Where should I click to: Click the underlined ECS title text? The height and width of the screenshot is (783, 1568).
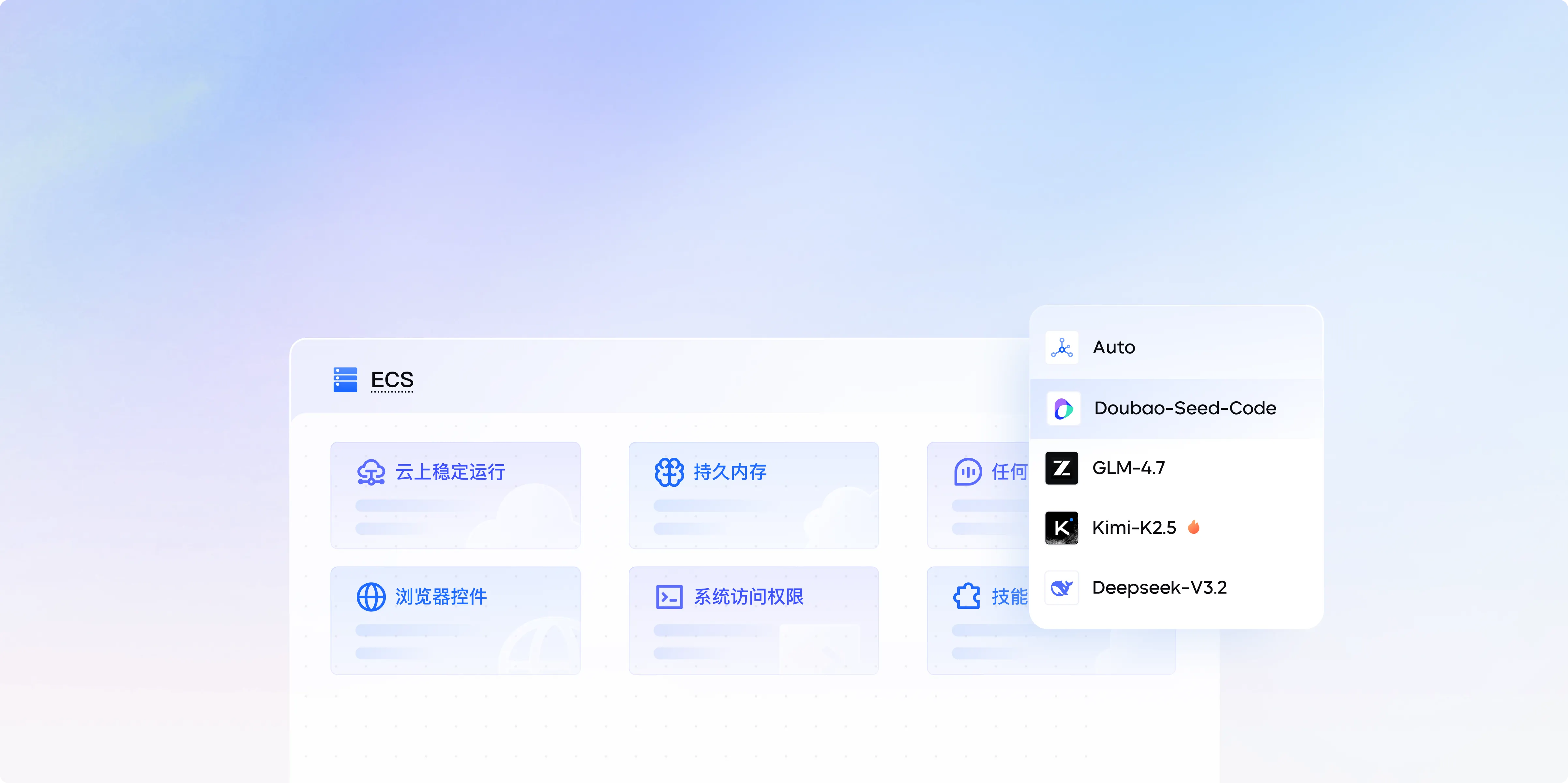coord(392,380)
